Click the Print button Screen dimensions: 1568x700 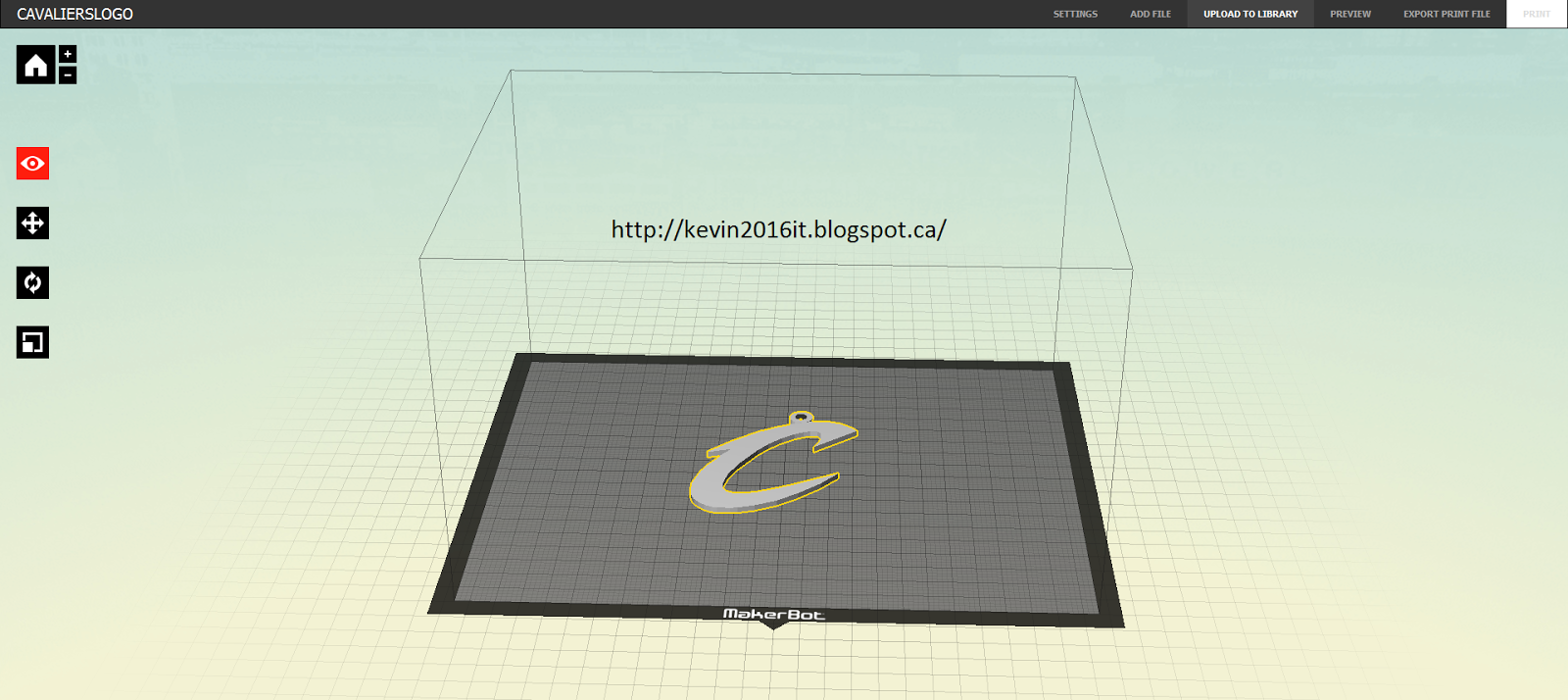pos(1537,14)
